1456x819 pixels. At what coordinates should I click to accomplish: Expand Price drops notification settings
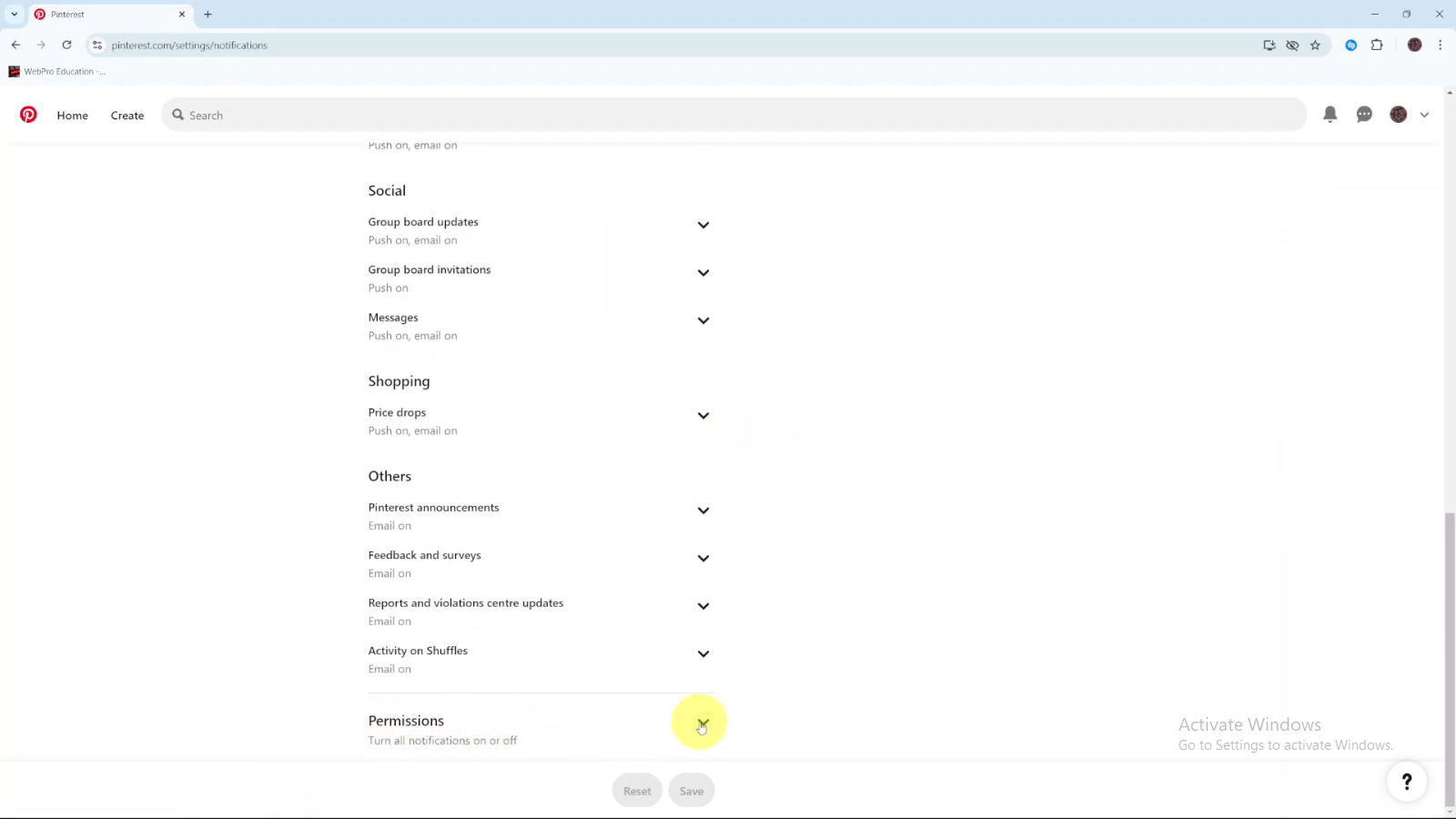[703, 416]
